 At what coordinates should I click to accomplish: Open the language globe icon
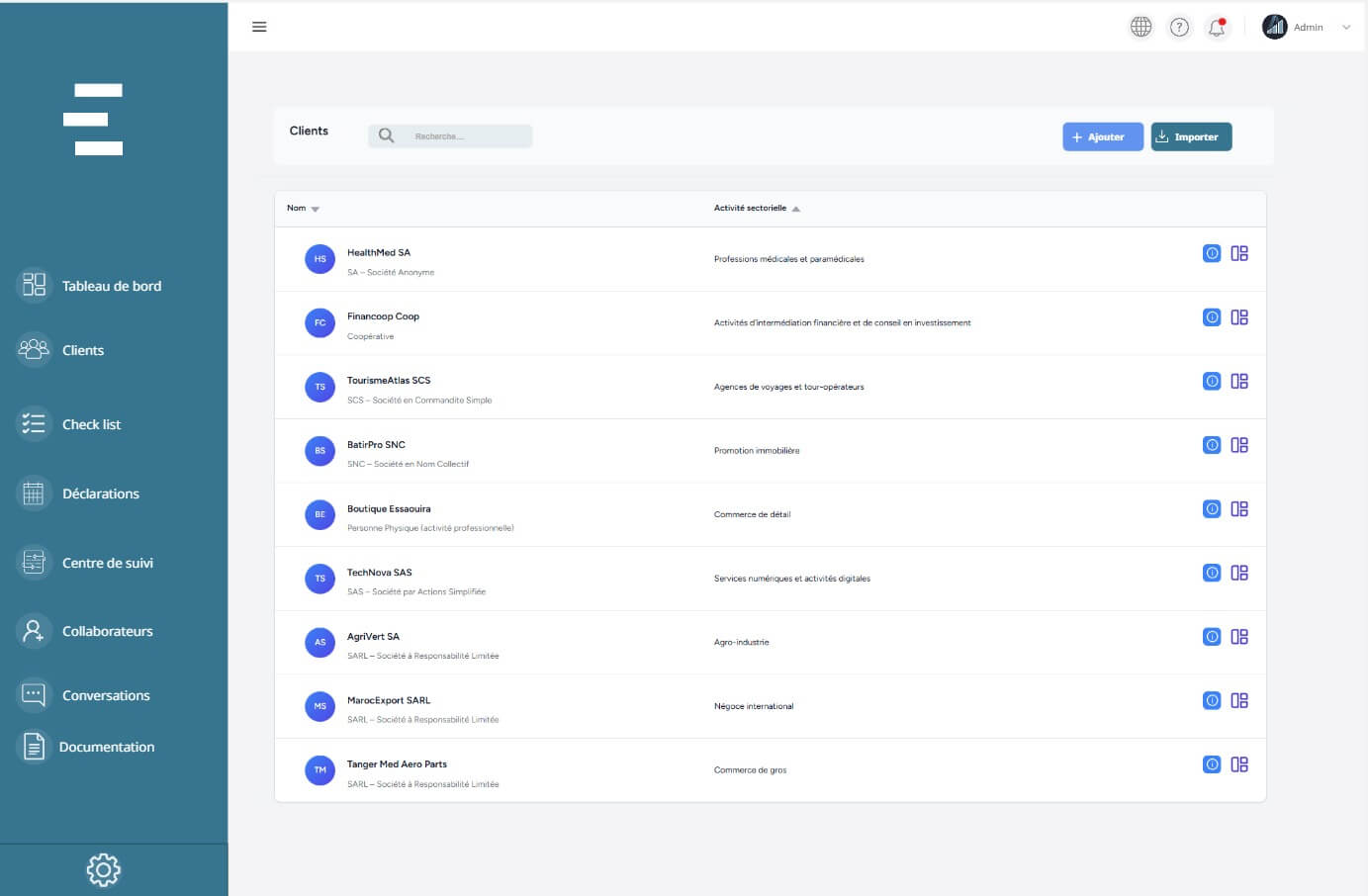tap(1140, 27)
